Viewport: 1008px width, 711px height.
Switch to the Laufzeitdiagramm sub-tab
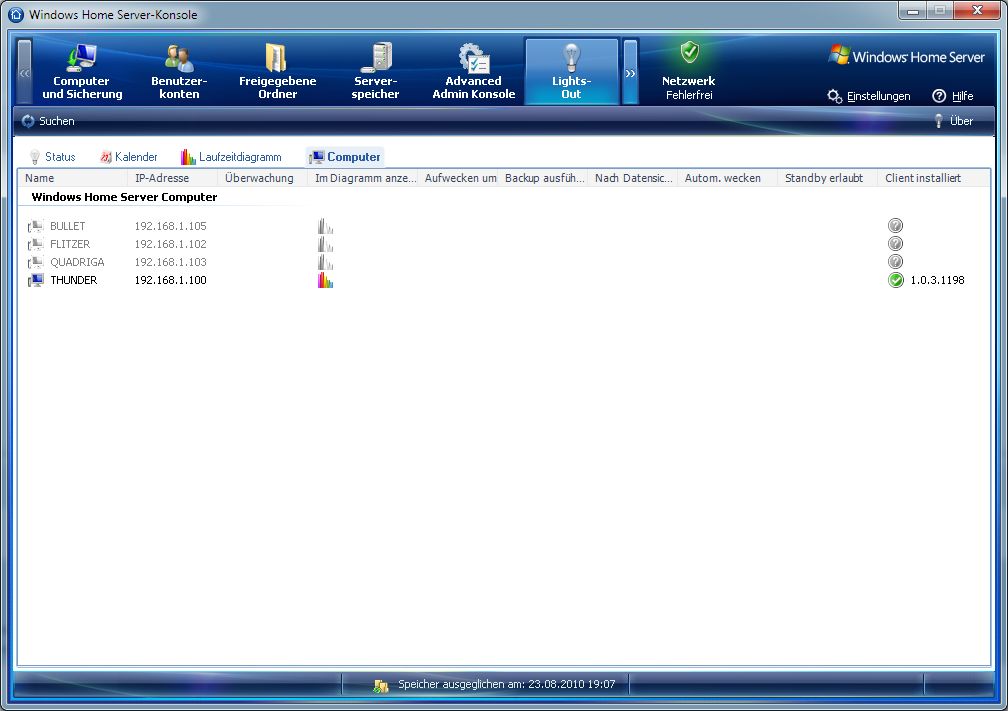(231, 157)
